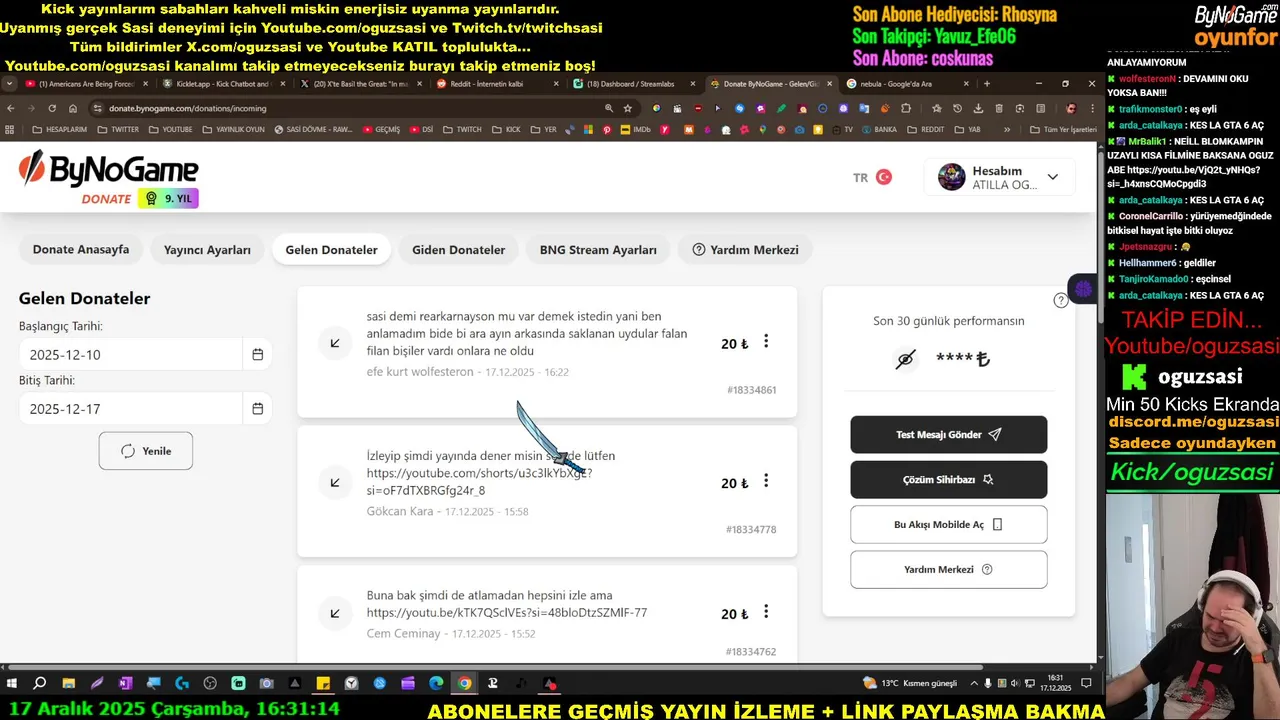Switch to Dashboard / Streamlabs browser tab
Screen dimensions: 1280x720
(x=634, y=84)
